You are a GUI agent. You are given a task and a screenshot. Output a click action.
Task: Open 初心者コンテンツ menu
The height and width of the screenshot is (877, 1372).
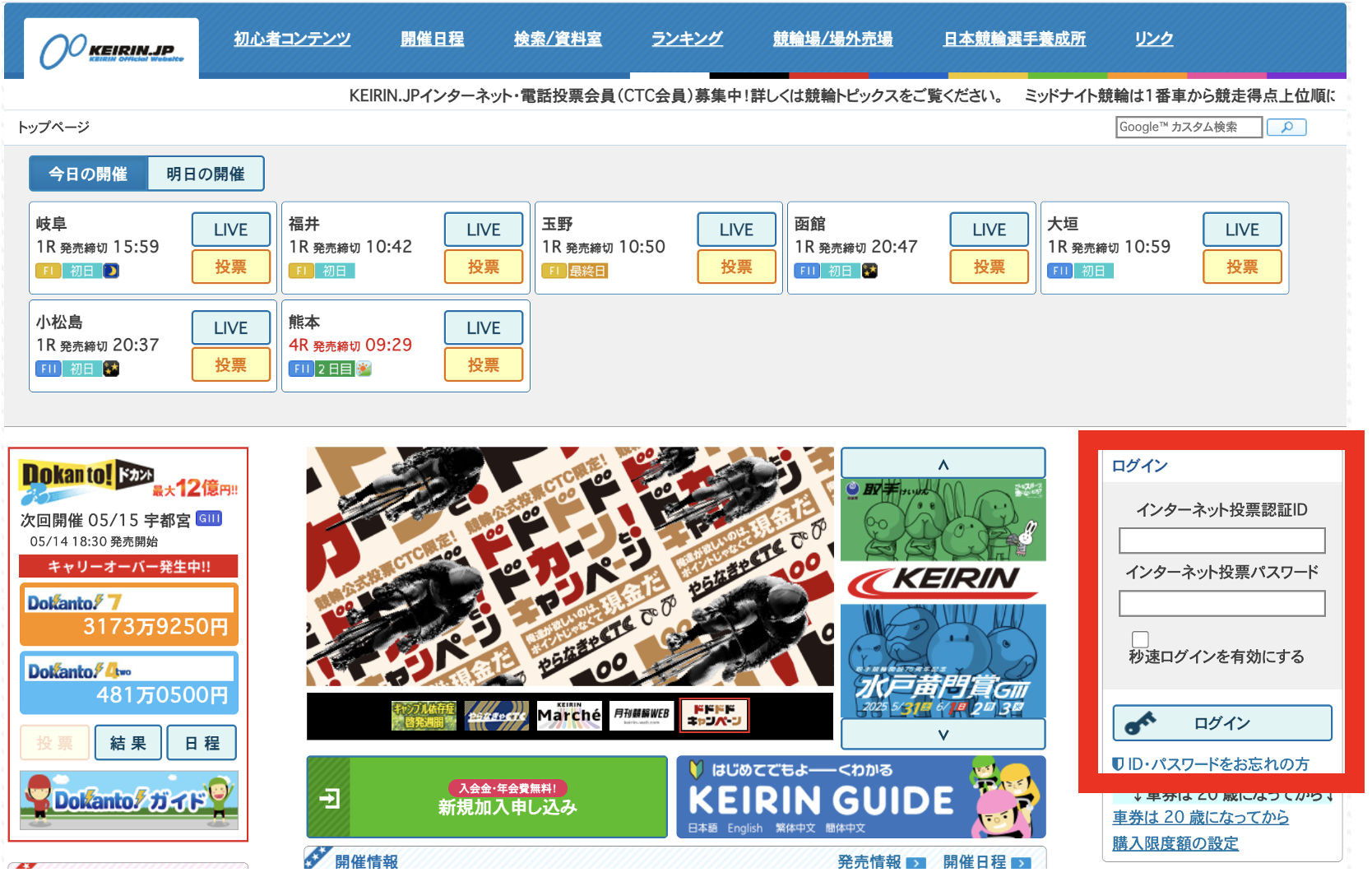tap(292, 39)
